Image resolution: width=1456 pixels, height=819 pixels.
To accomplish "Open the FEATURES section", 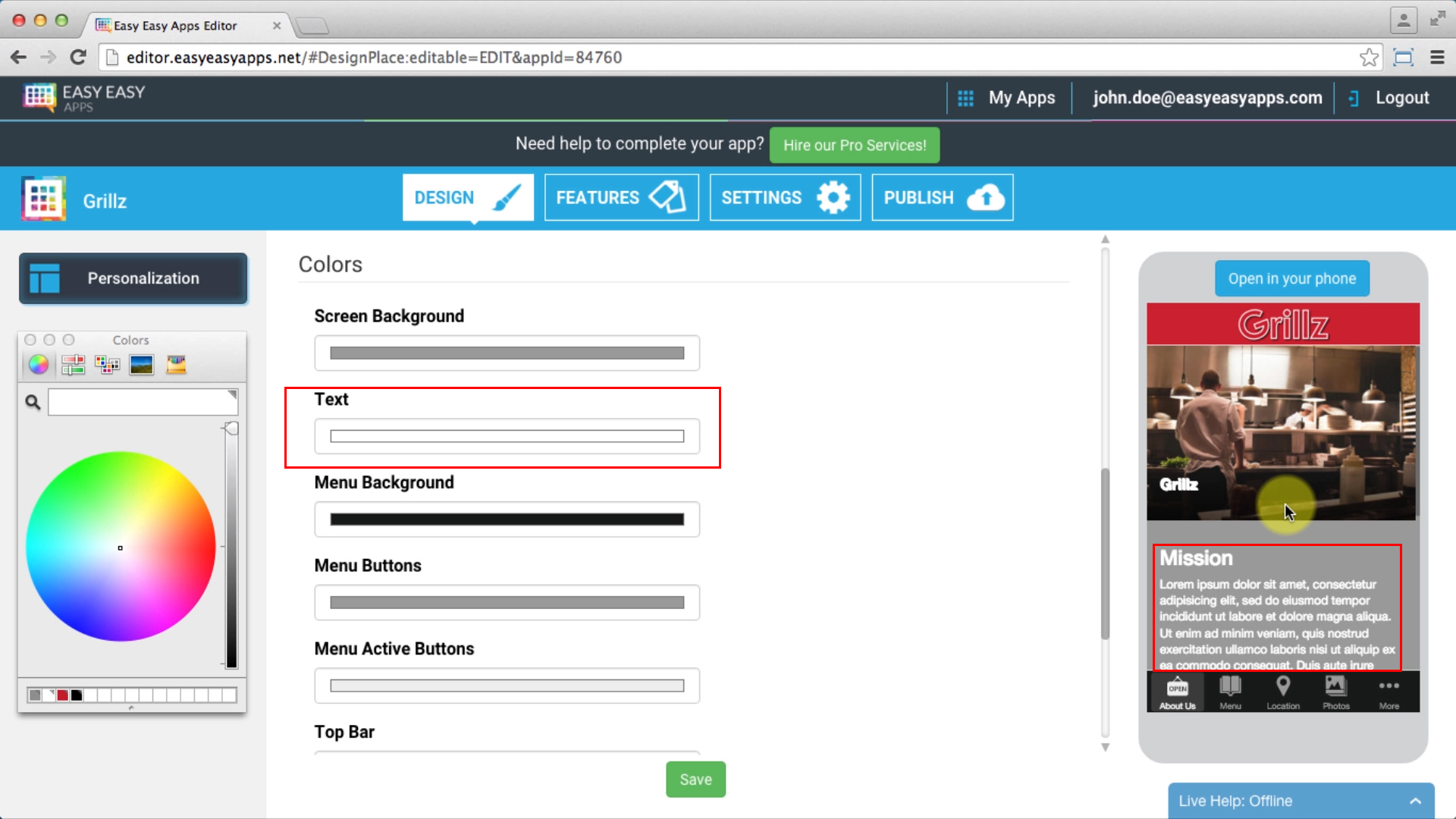I will click(620, 197).
